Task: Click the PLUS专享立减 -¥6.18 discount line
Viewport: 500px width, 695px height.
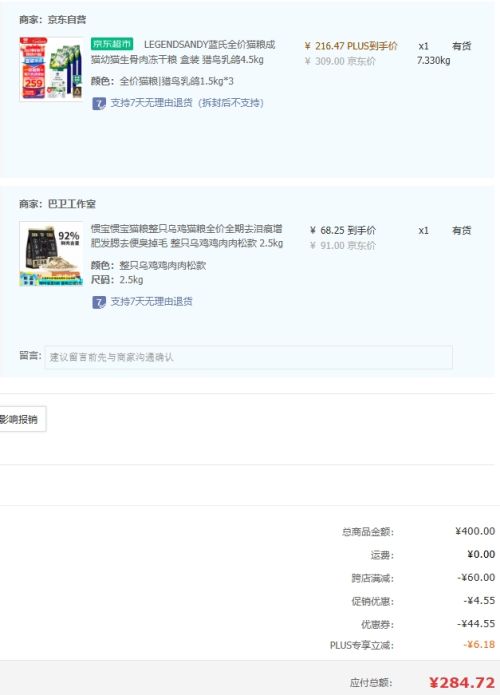Action: [x=412, y=645]
